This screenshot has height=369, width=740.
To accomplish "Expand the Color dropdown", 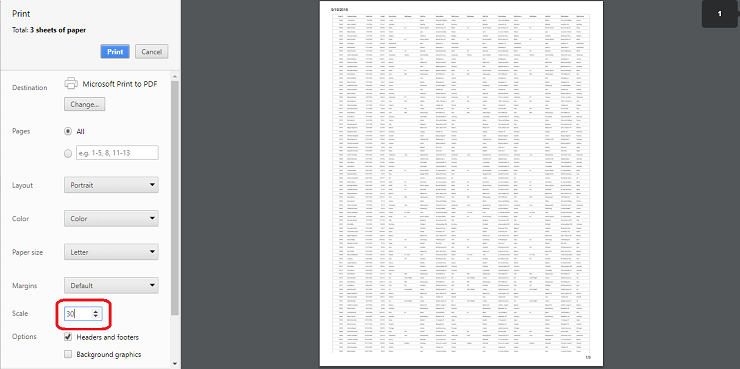I will [x=111, y=218].
